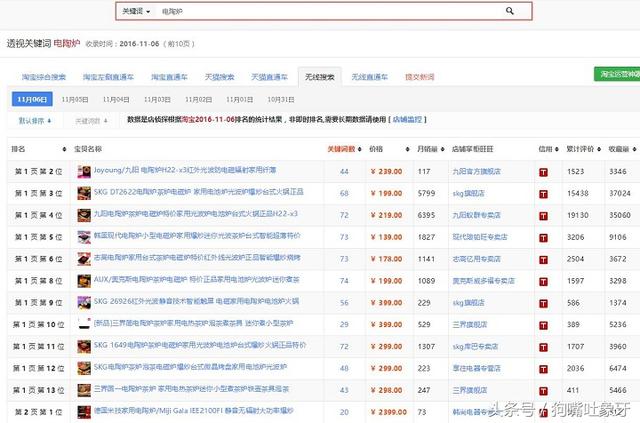Sort by 默认排序

35,120
